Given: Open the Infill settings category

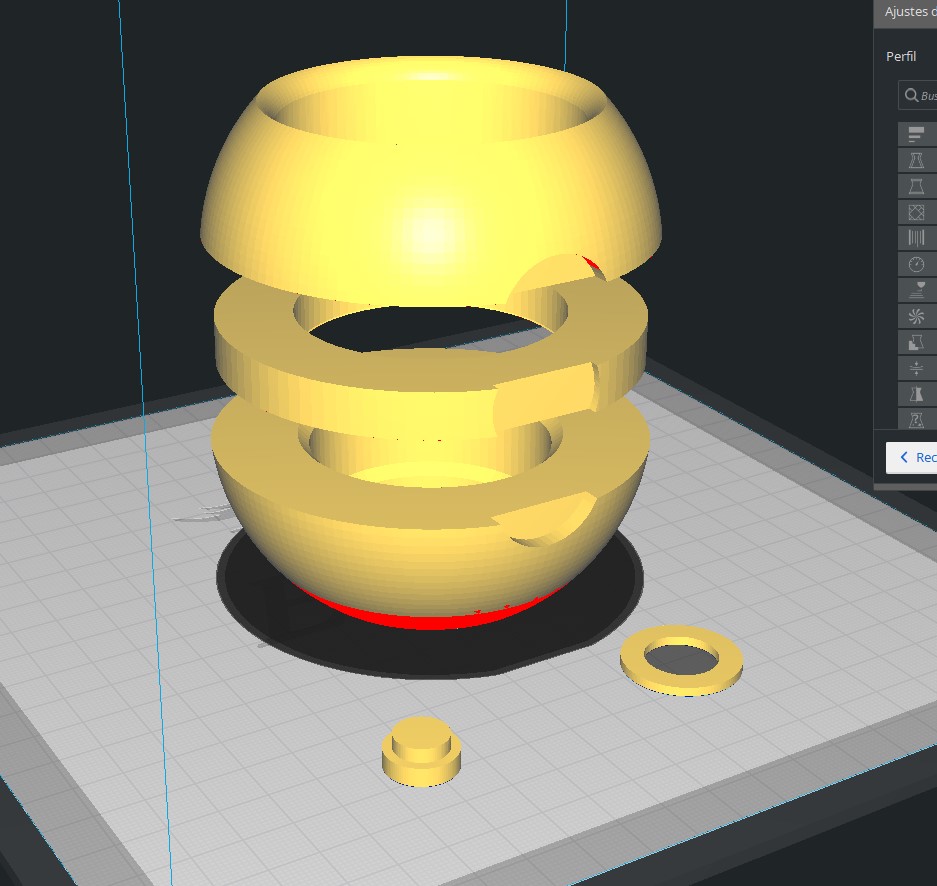Looking at the screenshot, I should tap(916, 211).
